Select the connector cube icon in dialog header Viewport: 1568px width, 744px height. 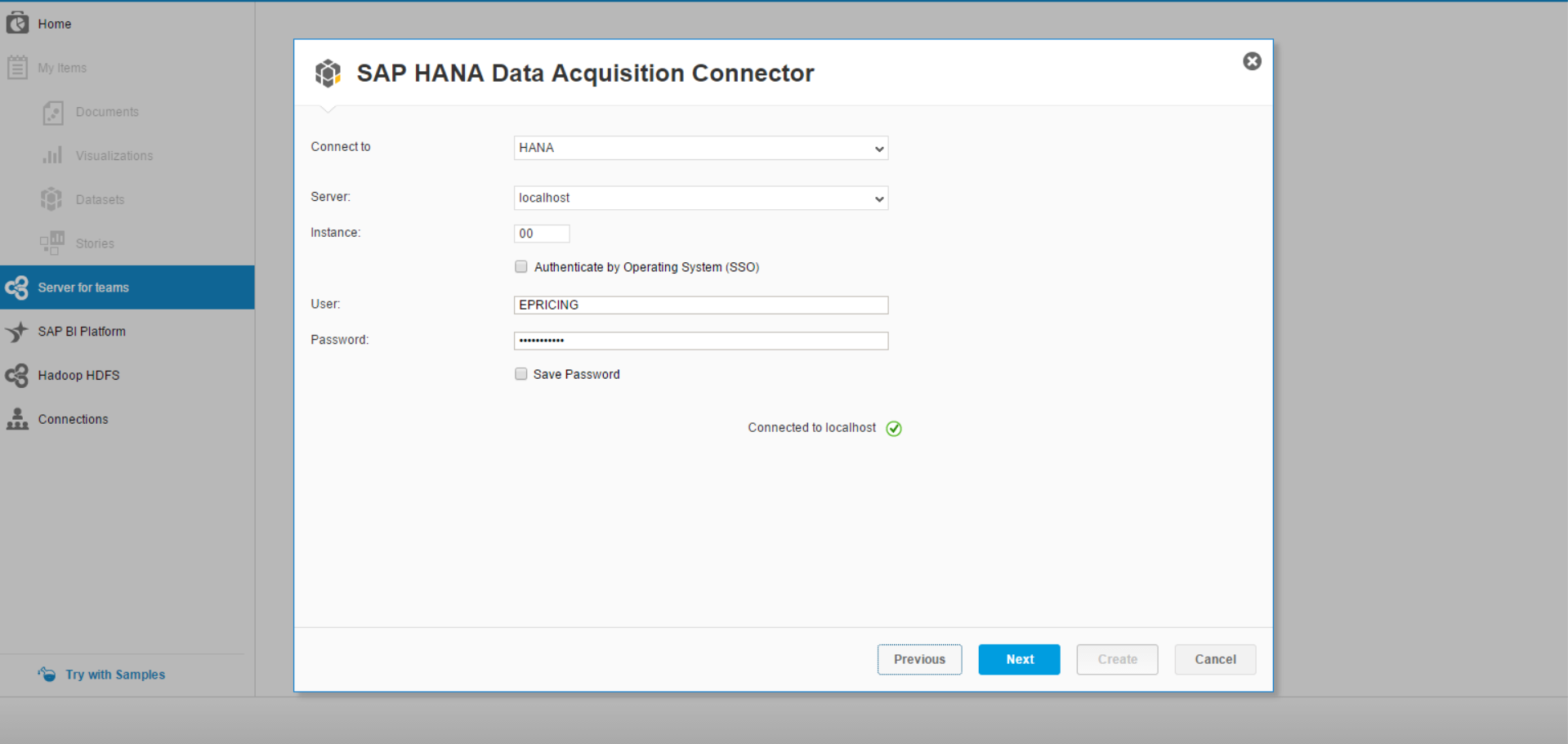click(328, 74)
